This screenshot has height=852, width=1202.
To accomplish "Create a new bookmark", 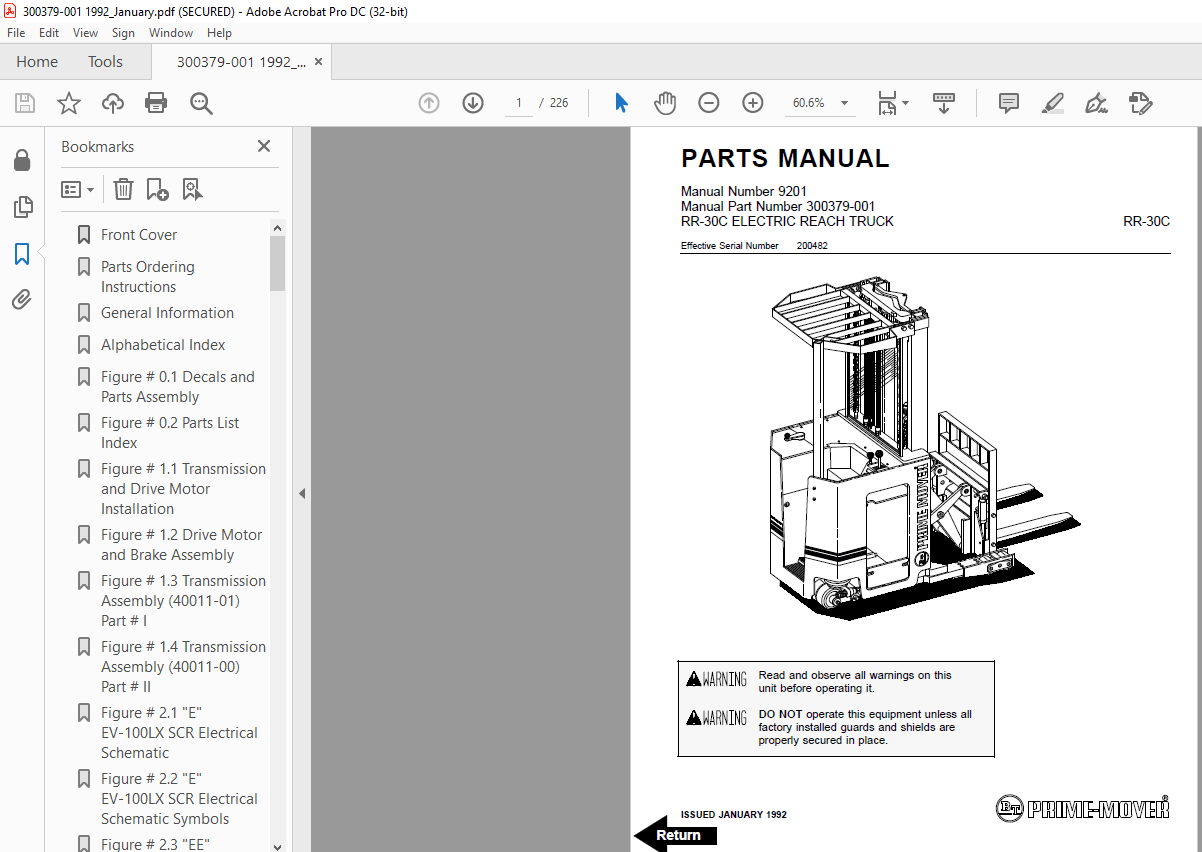I will pyautogui.click(x=155, y=189).
